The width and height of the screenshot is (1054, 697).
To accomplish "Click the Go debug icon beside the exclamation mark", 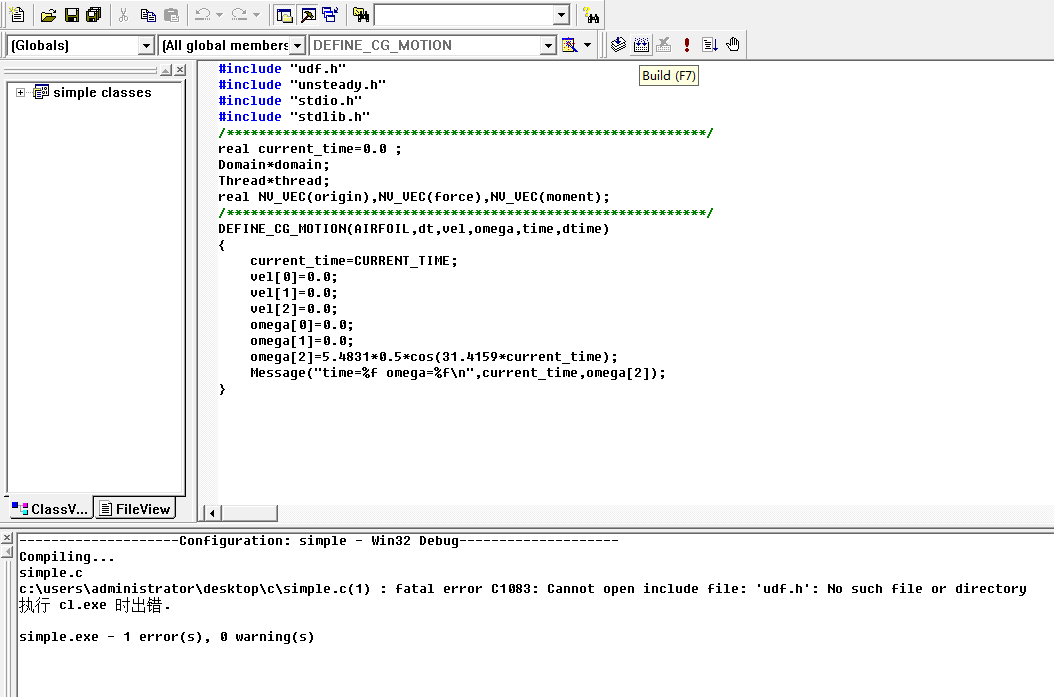I will click(710, 45).
